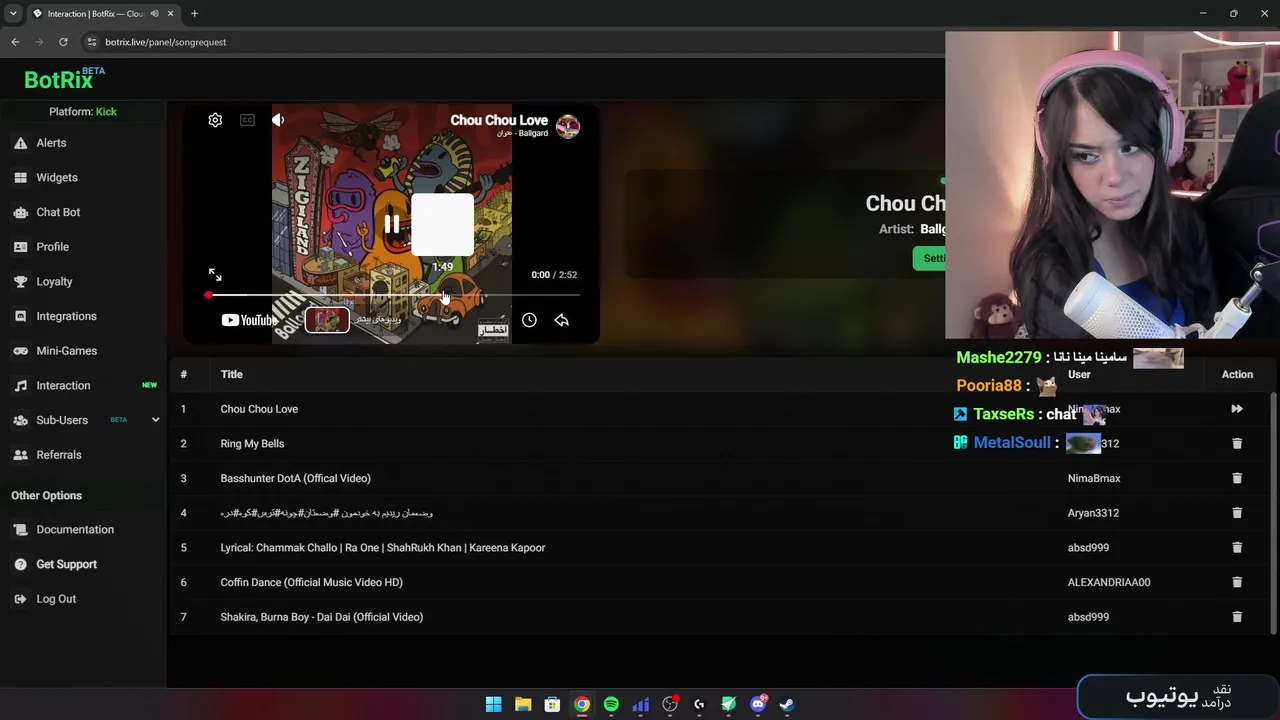1280x720 pixels.
Task: Open OBS Studio from the taskbar
Action: tap(670, 704)
